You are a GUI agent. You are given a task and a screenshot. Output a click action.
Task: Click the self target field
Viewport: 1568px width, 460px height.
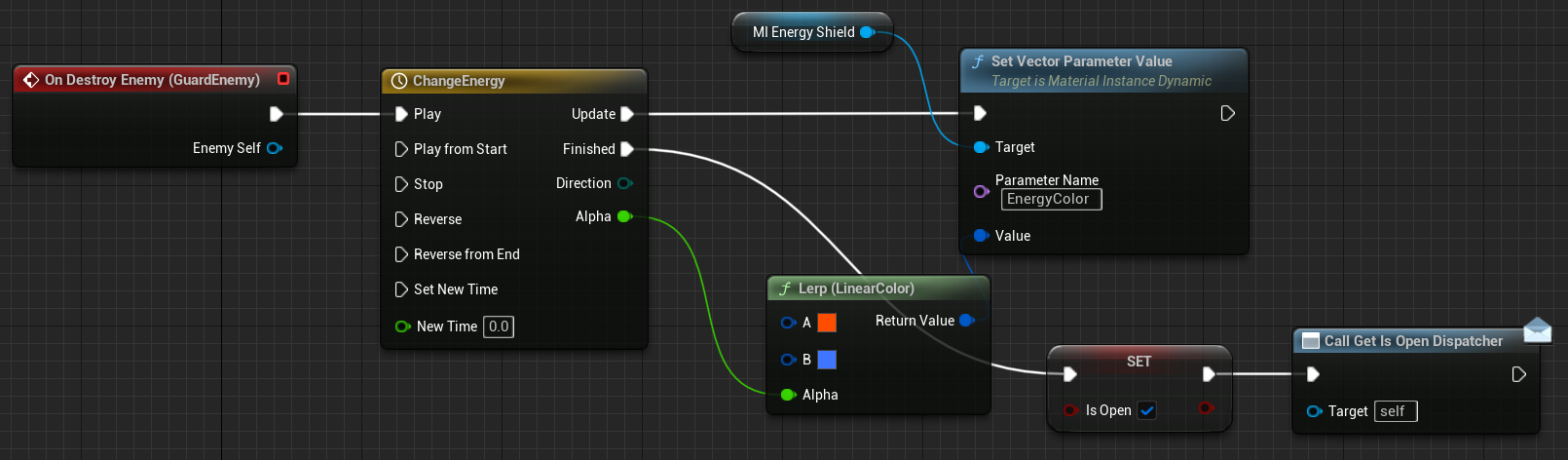click(1396, 411)
